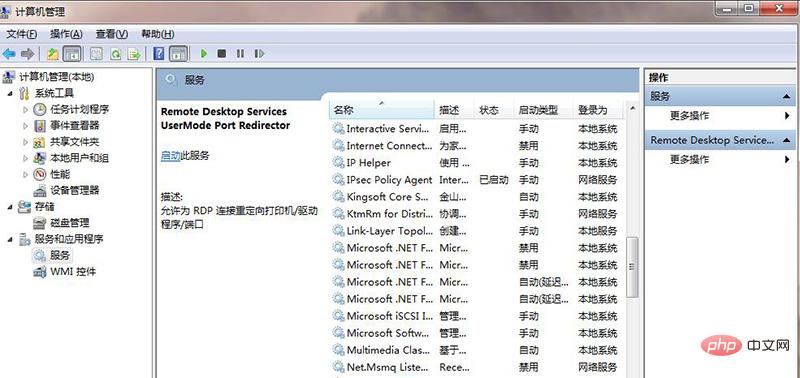Collapse the 服务和应用程序 tree node
The image size is (800, 378).
tap(11, 239)
